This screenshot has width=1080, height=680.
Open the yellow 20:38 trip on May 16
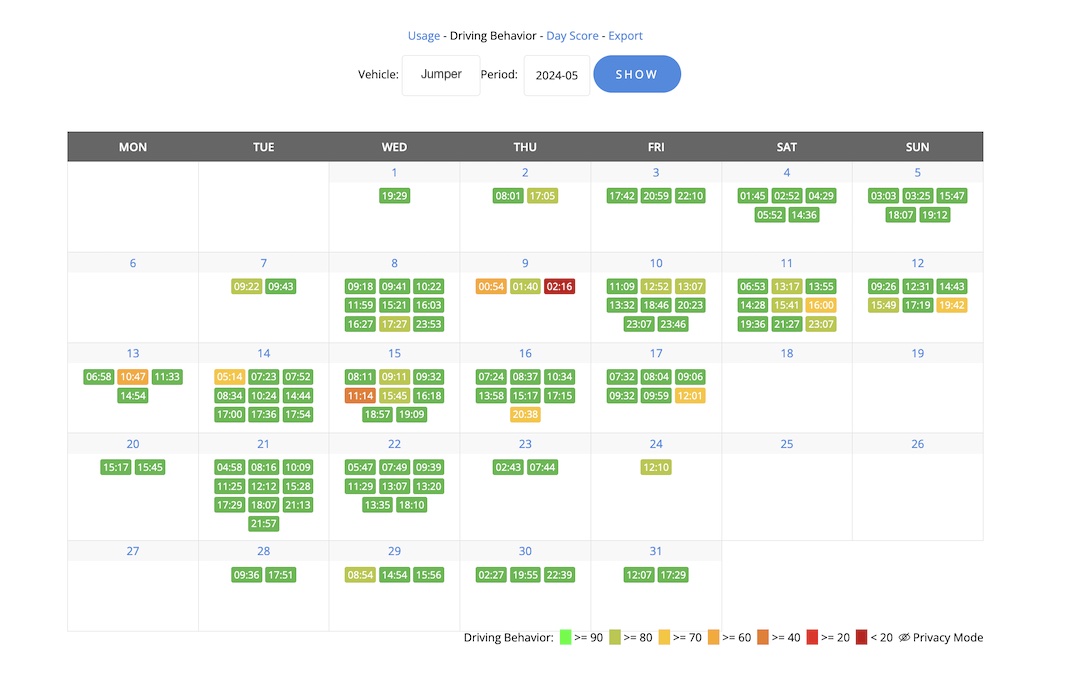tap(525, 415)
